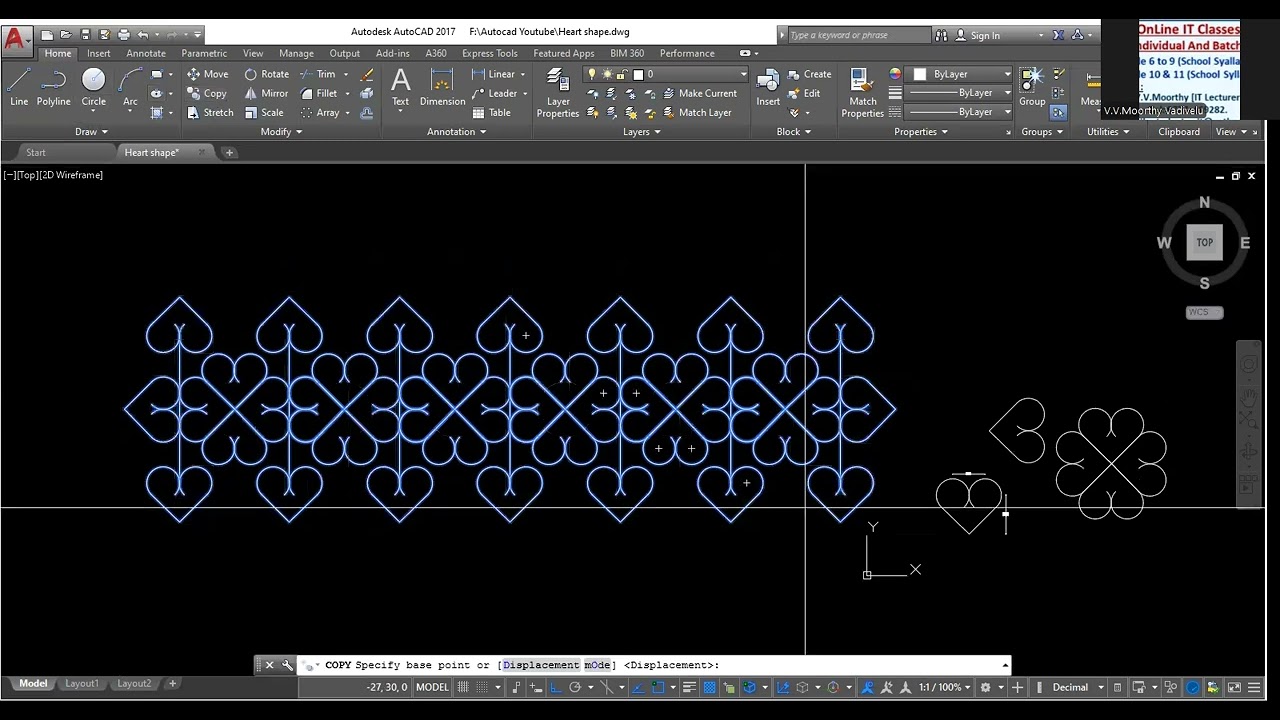Expand the Modify panel dropdown

pos(280,132)
